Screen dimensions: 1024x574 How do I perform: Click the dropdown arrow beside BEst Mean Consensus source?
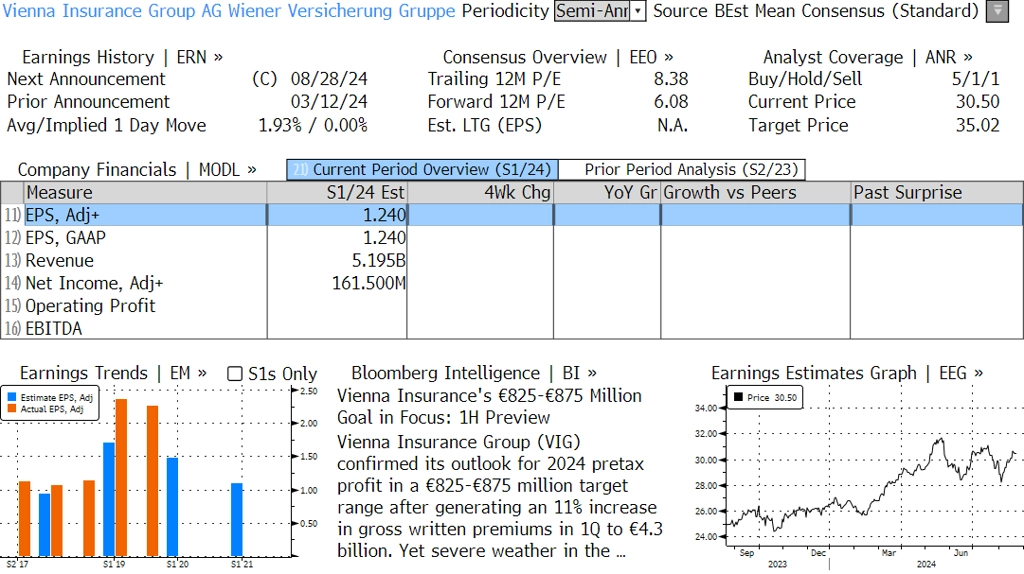tap(997, 11)
